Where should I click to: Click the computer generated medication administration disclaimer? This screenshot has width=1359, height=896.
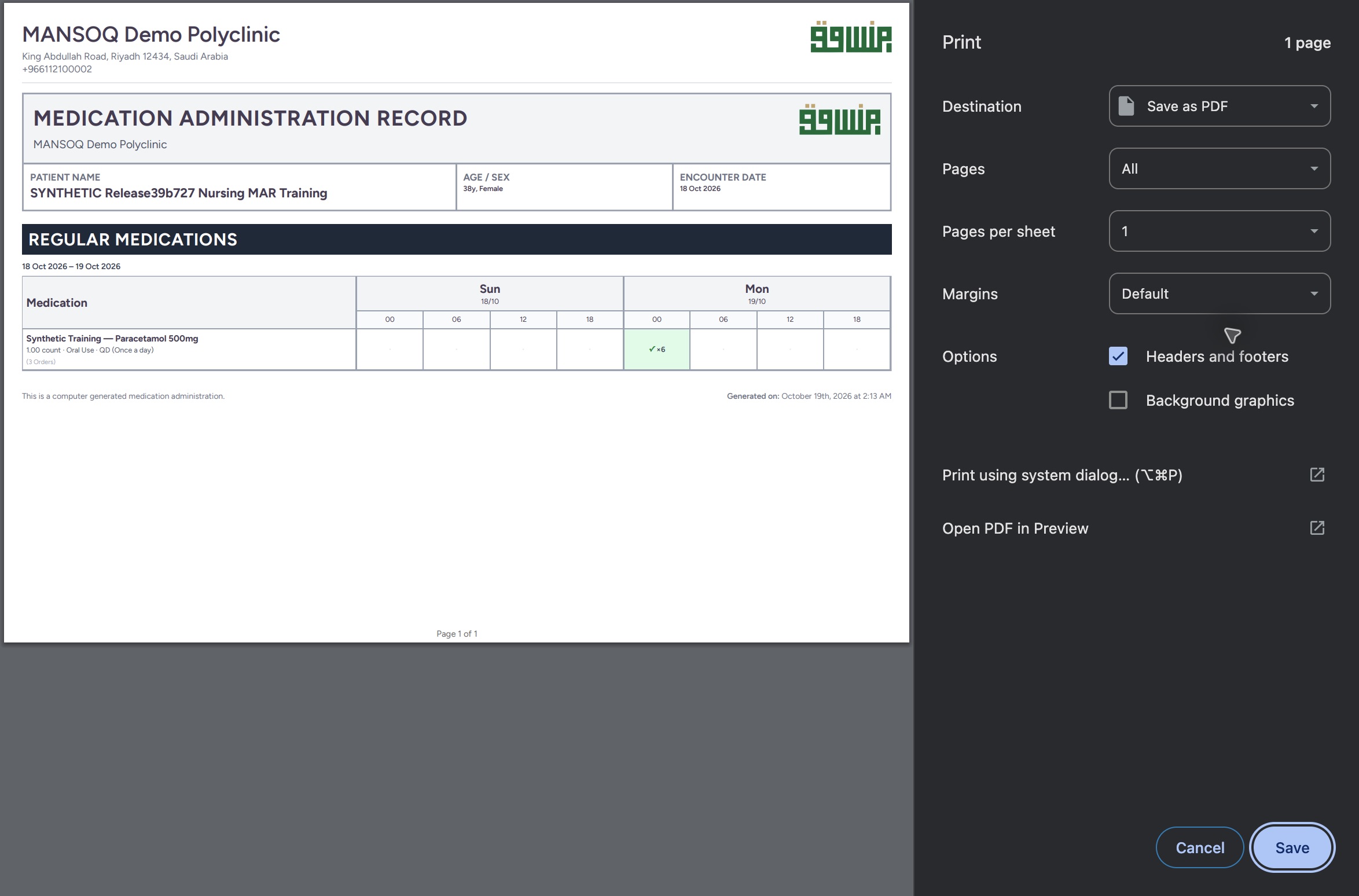pos(123,396)
